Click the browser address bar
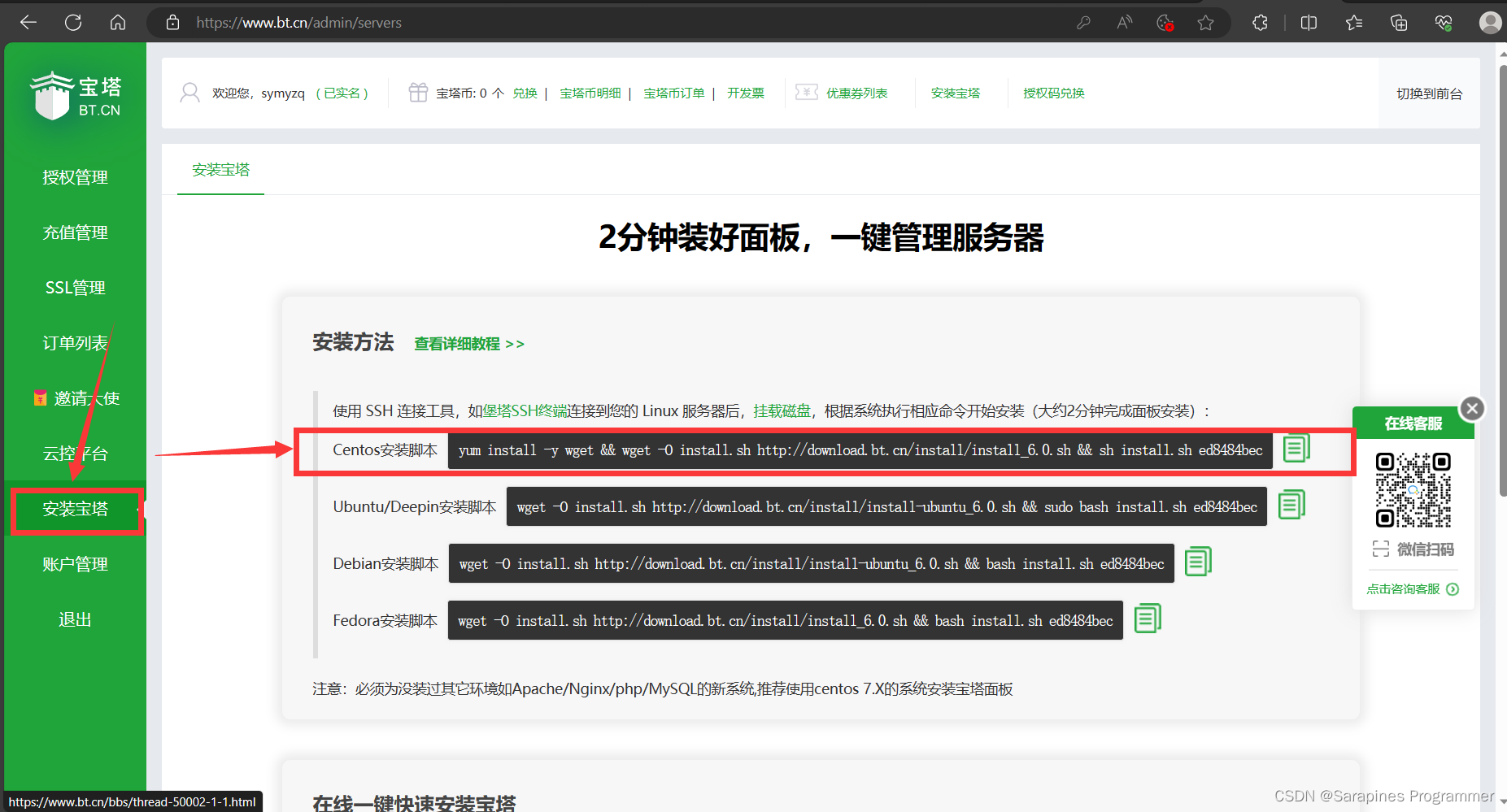 [618, 23]
